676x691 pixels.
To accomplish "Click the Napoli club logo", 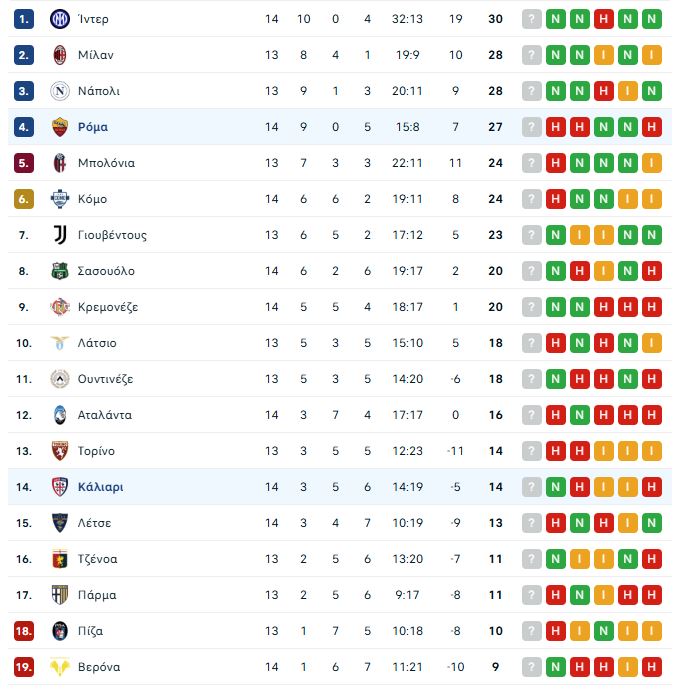I will [x=59, y=91].
